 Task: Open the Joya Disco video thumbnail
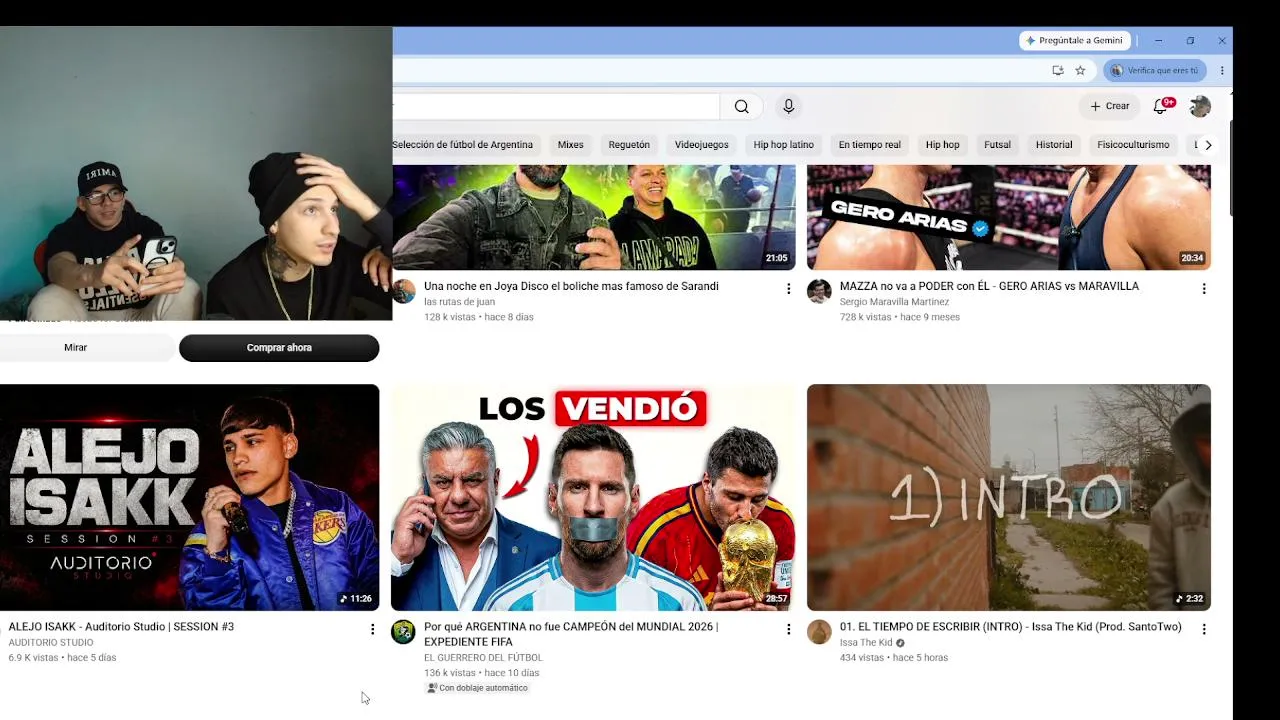pyautogui.click(x=593, y=217)
